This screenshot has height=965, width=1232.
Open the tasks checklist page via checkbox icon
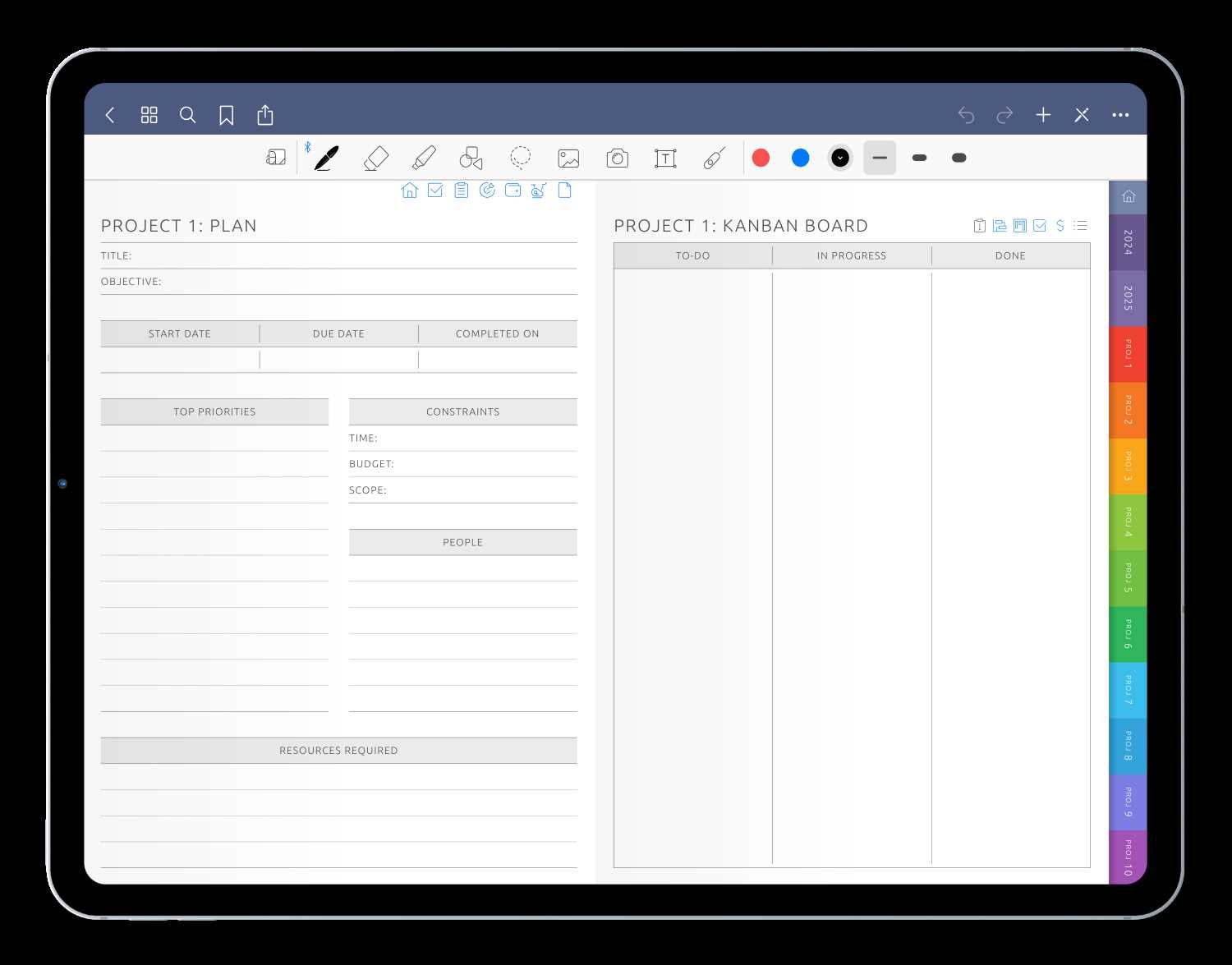[x=1040, y=225]
